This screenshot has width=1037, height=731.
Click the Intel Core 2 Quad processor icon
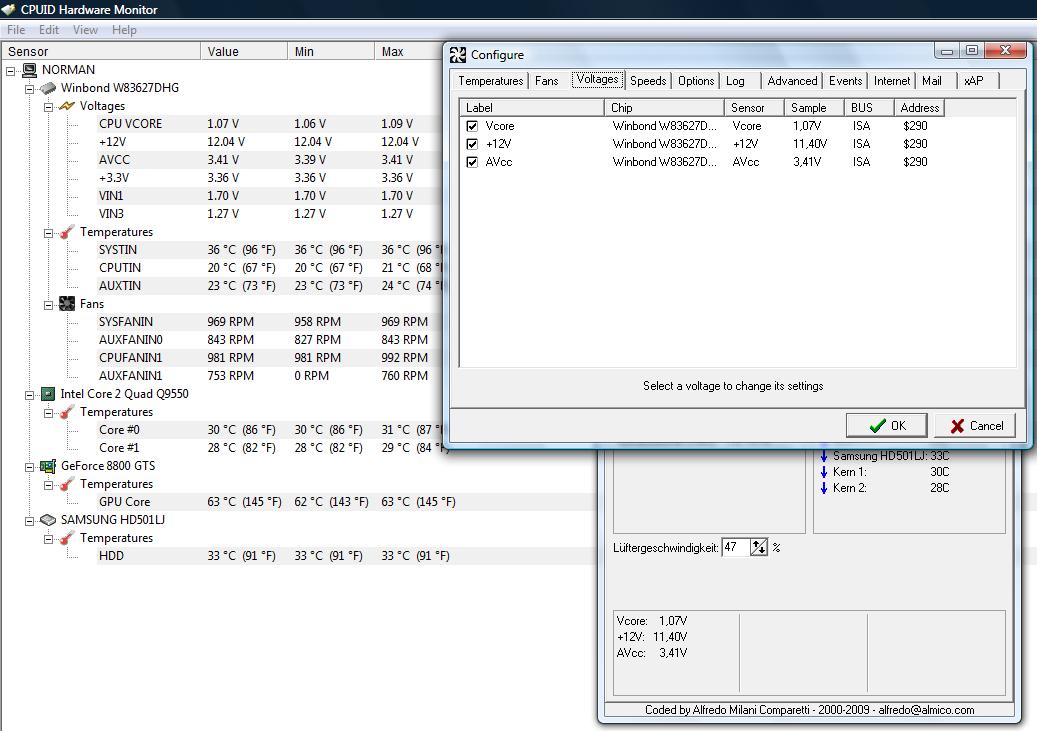point(48,394)
